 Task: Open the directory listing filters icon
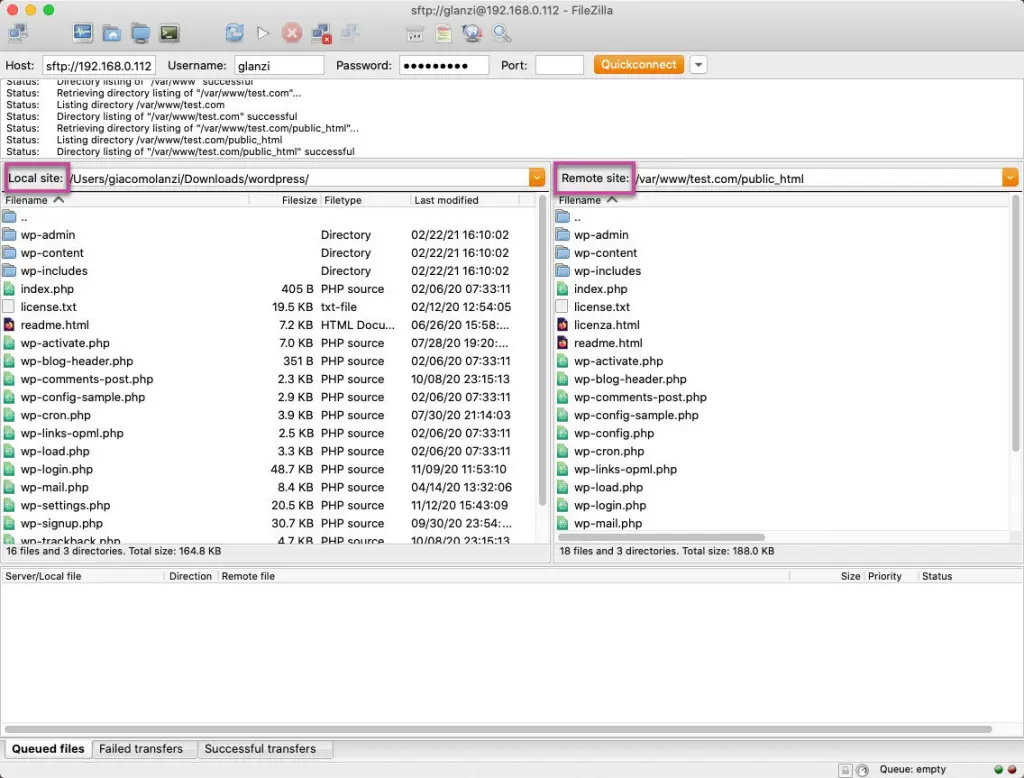(415, 33)
